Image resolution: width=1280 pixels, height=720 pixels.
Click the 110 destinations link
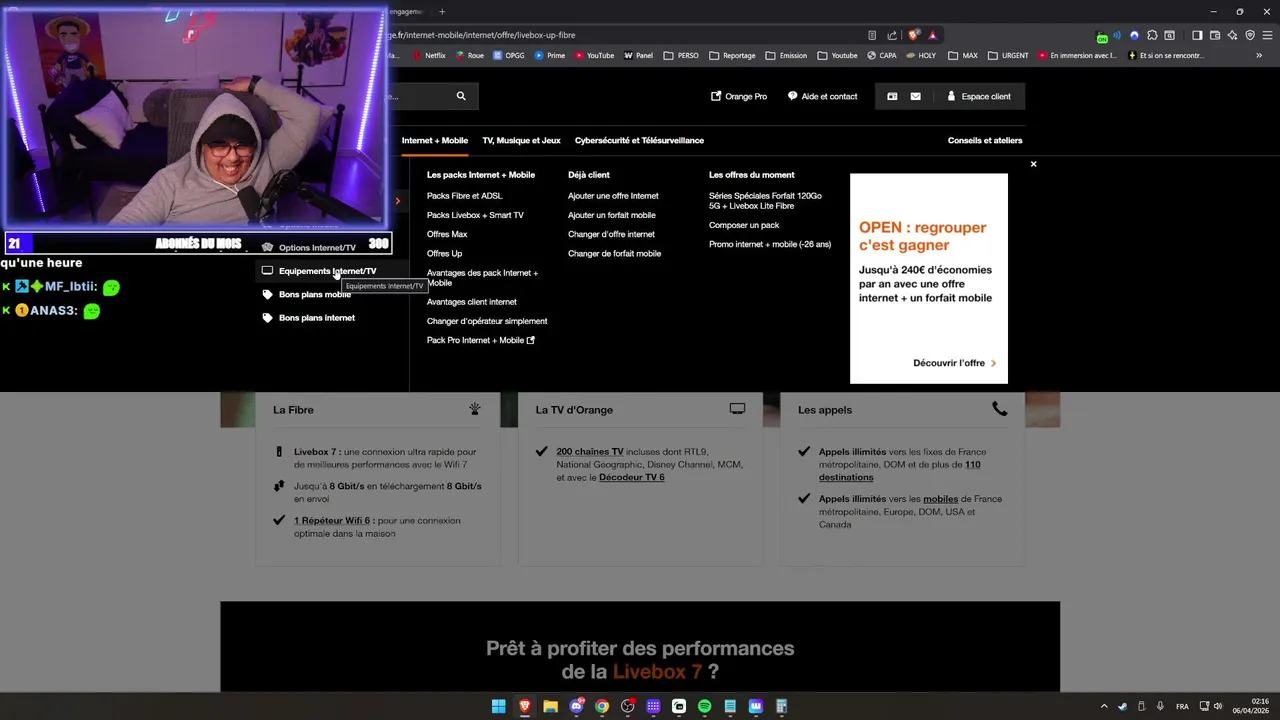click(x=899, y=471)
